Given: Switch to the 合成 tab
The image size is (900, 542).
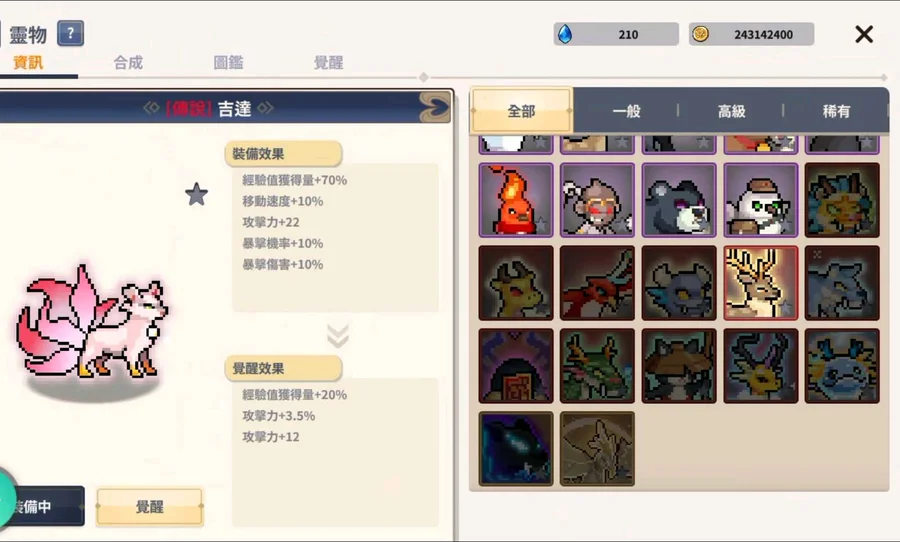Looking at the screenshot, I should pos(128,62).
